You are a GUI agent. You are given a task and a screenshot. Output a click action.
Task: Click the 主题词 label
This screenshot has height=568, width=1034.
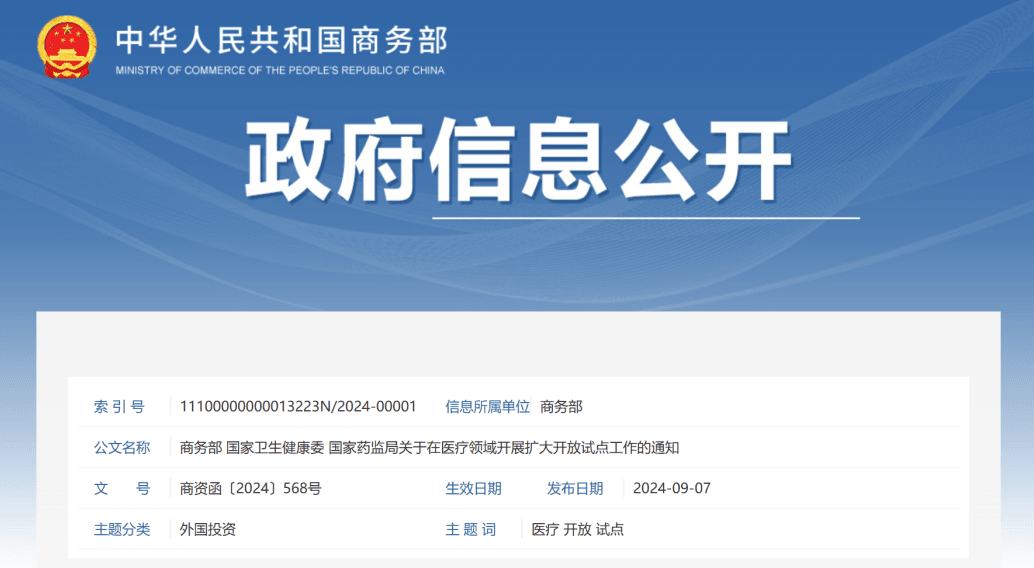pos(471,530)
